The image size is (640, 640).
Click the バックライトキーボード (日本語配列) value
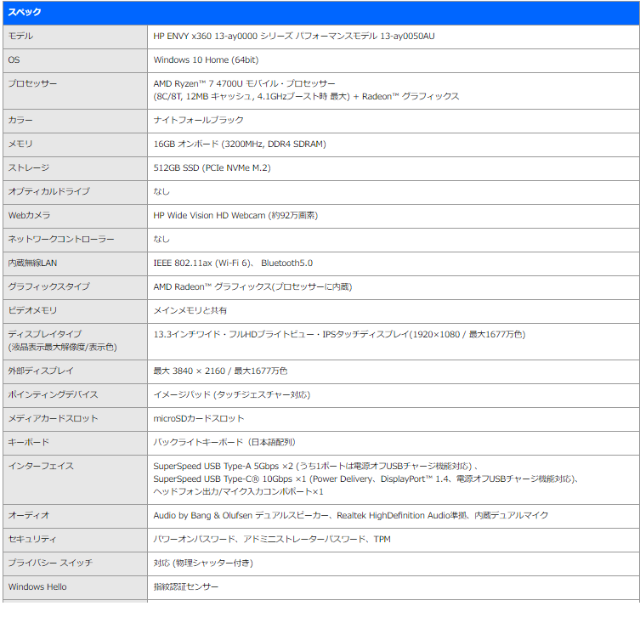224,442
